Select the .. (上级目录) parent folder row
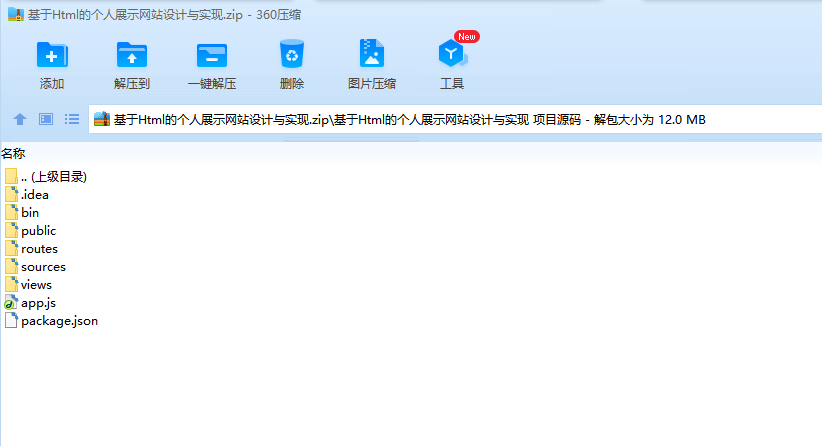 45,177
